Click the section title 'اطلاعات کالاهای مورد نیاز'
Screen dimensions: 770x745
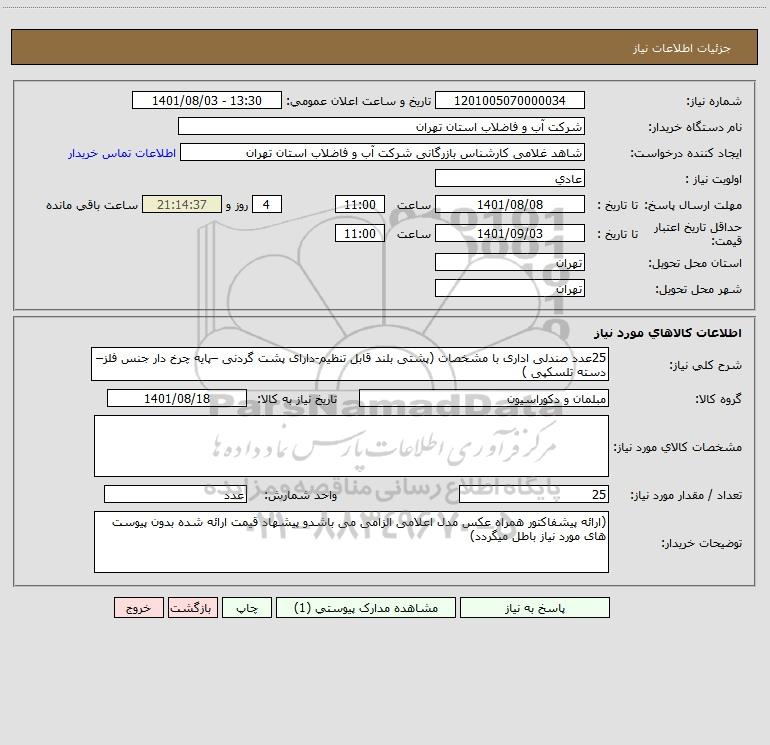tap(668, 333)
